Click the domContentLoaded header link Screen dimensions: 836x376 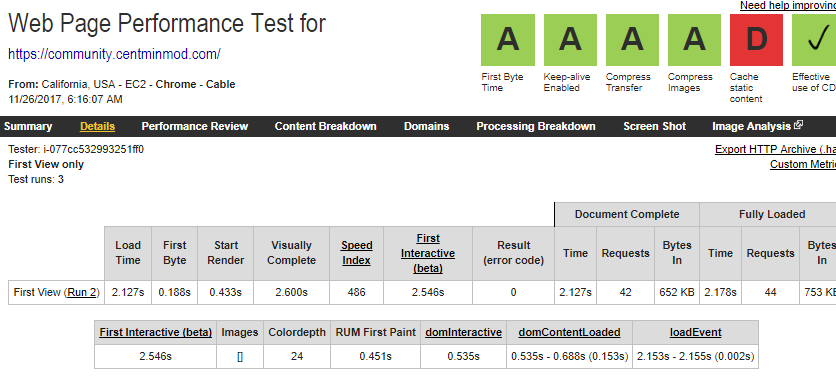tap(569, 332)
